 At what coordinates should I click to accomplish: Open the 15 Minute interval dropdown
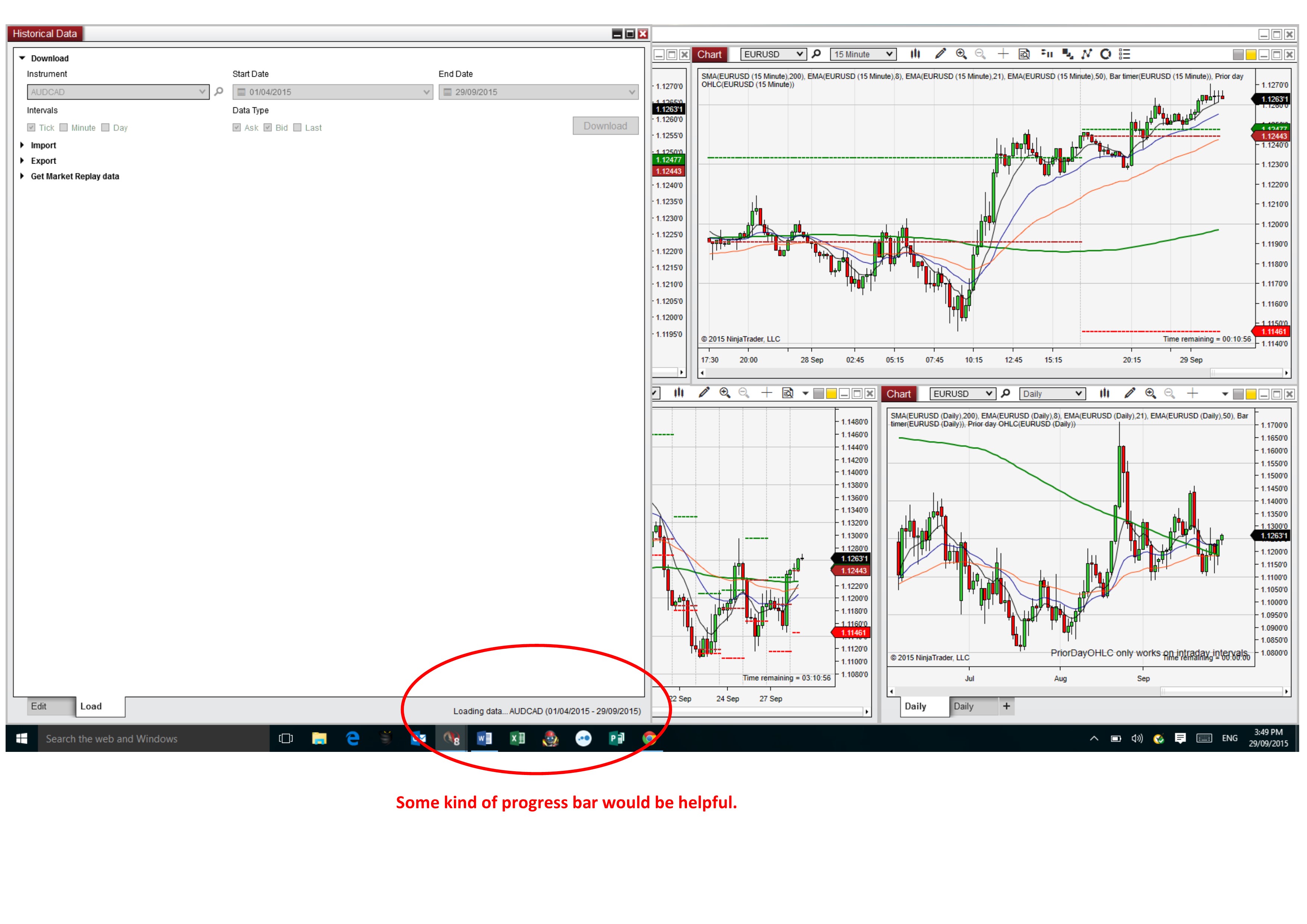(863, 54)
